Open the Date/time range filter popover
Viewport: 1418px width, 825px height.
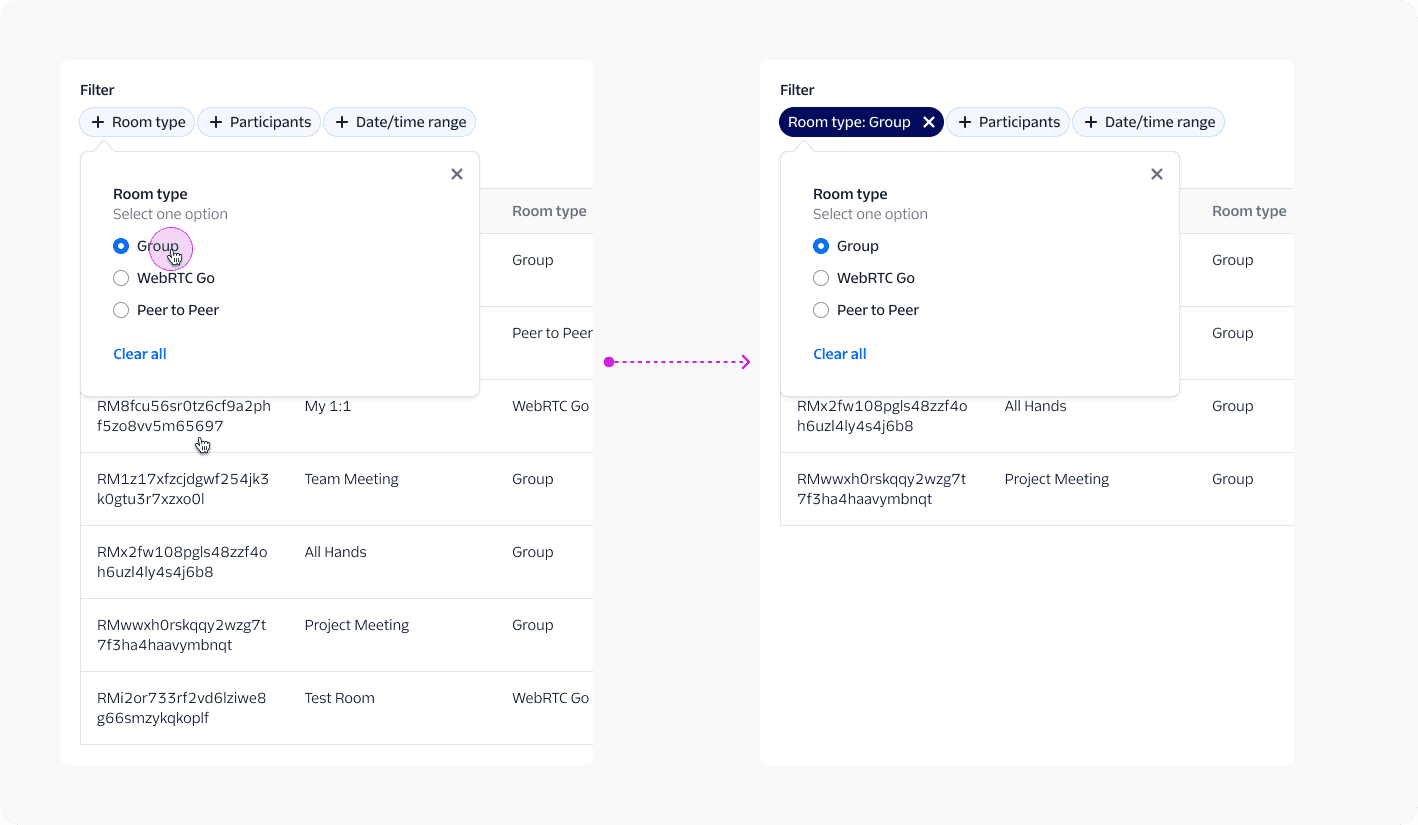[x=399, y=121]
